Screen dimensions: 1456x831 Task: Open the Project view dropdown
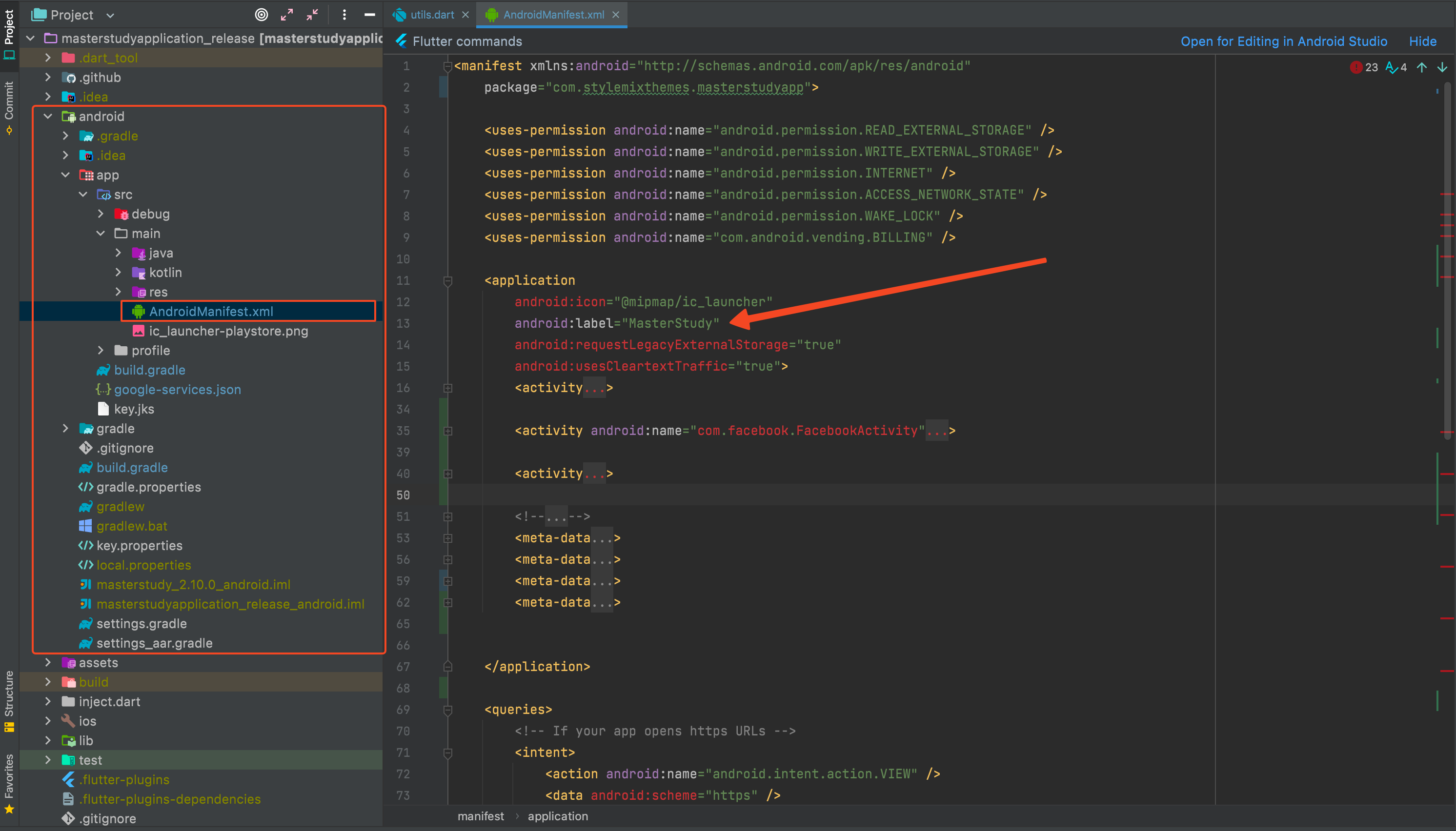tap(110, 16)
